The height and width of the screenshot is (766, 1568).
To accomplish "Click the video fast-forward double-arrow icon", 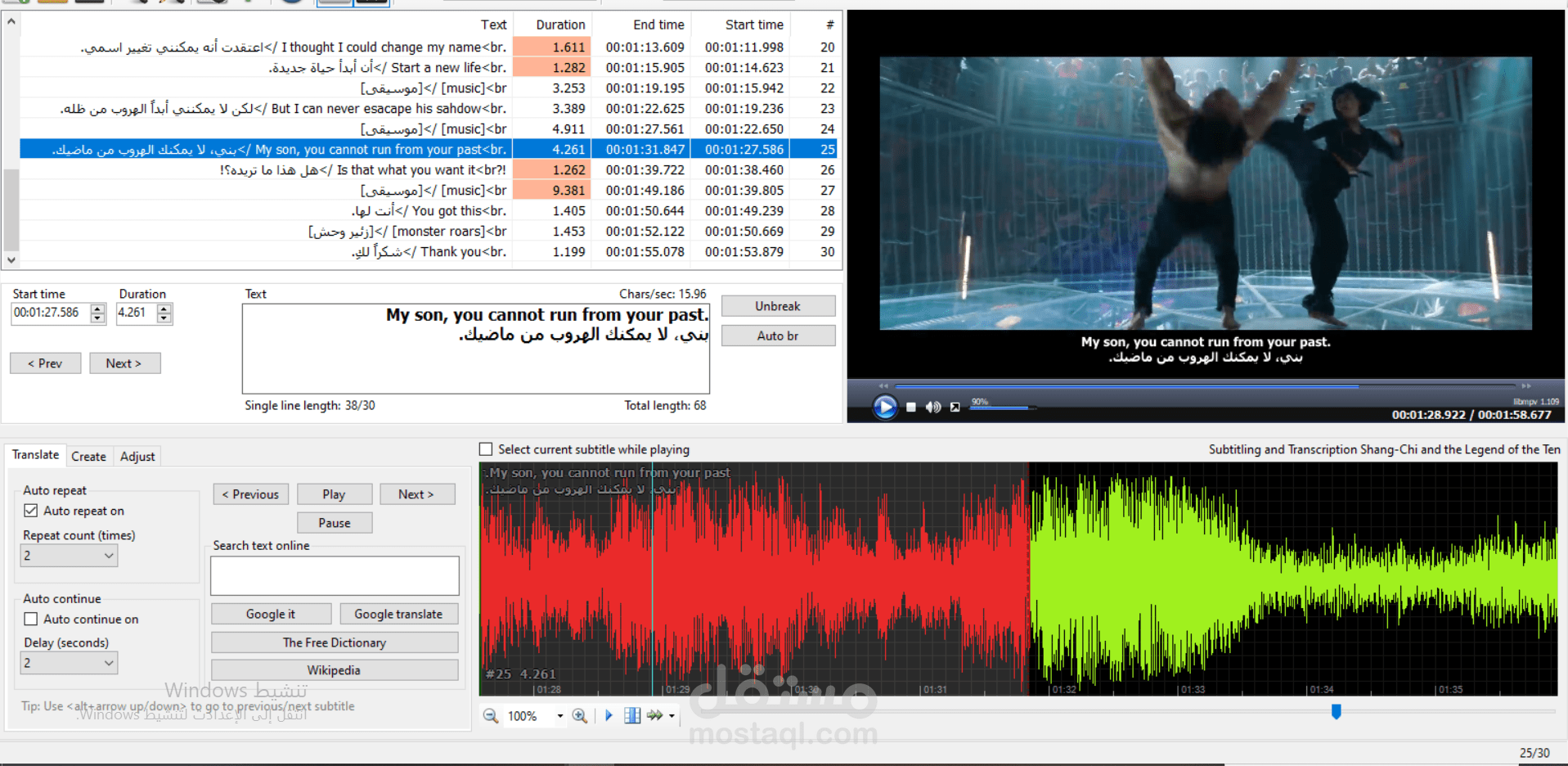I will 1526,385.
